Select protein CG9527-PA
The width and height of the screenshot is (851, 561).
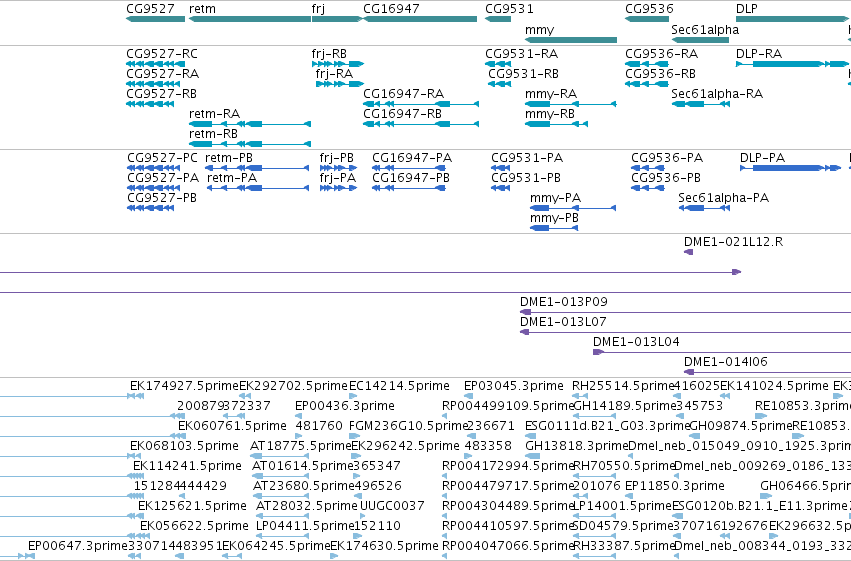pyautogui.click(x=154, y=188)
